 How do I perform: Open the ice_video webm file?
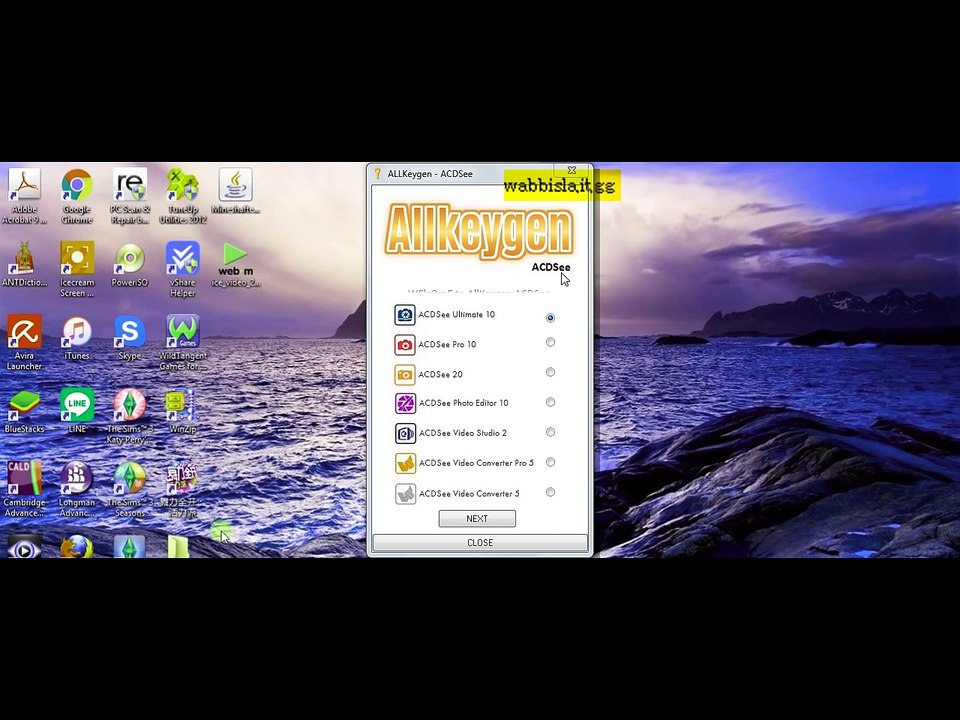coord(236,264)
